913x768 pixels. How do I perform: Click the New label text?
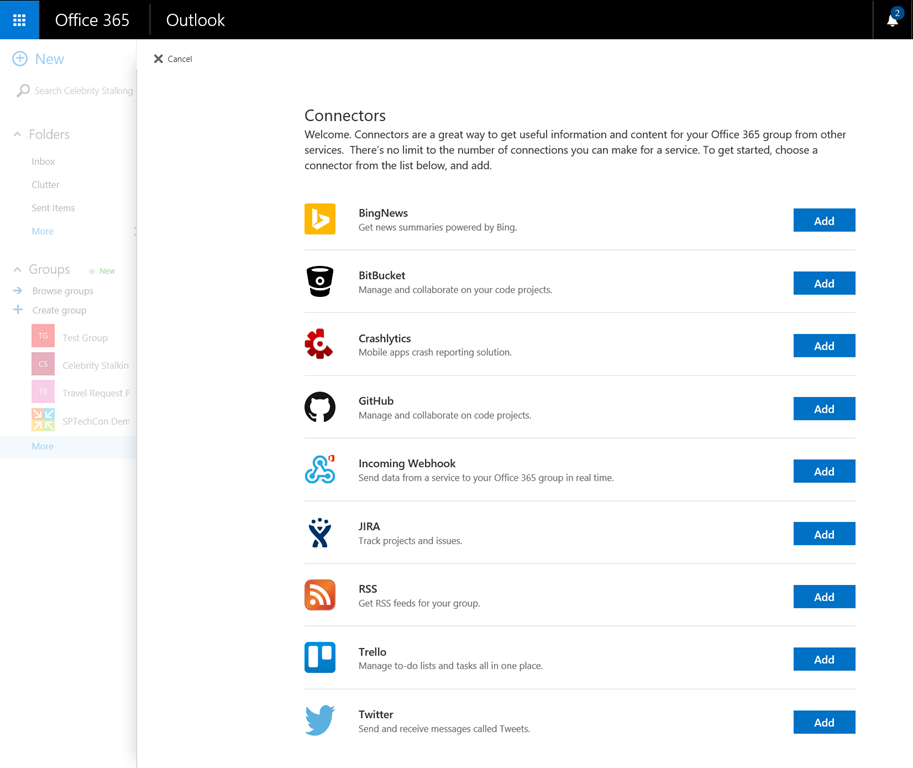pyautogui.click(x=49, y=59)
